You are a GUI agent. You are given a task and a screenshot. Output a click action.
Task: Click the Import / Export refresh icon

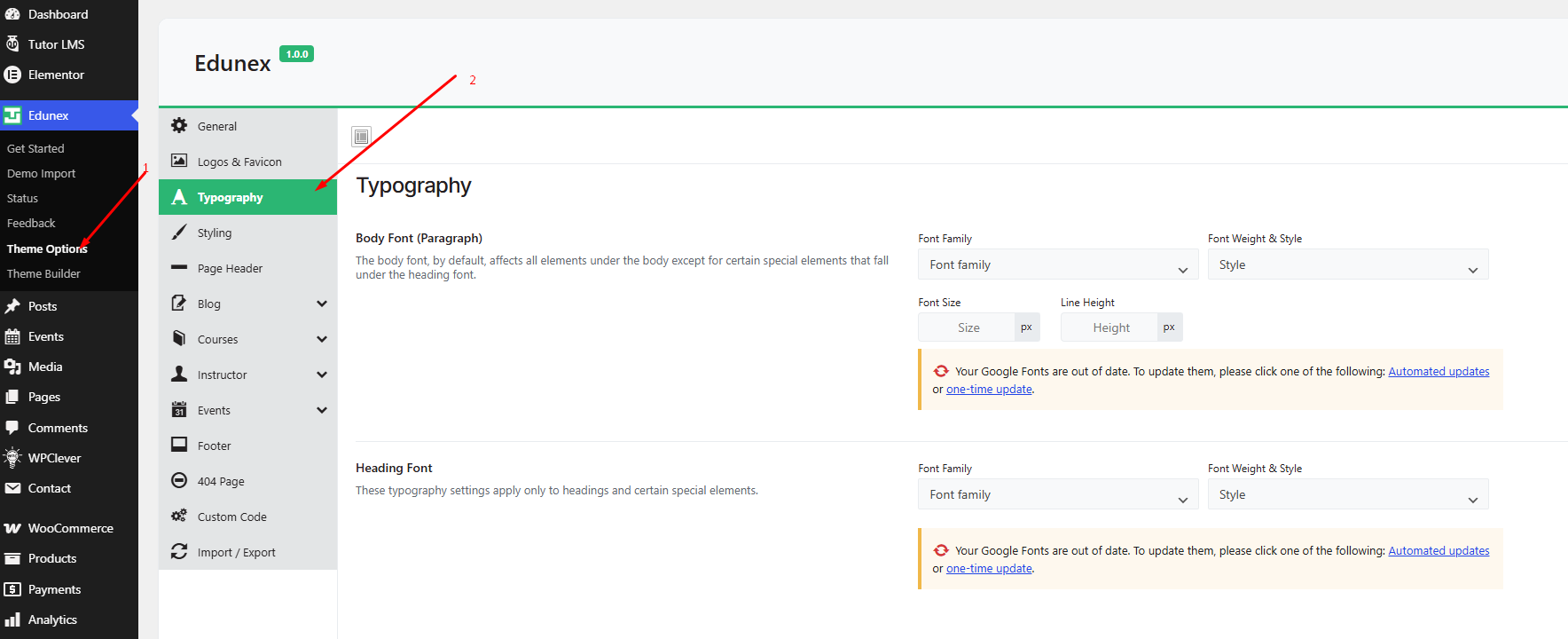(179, 551)
